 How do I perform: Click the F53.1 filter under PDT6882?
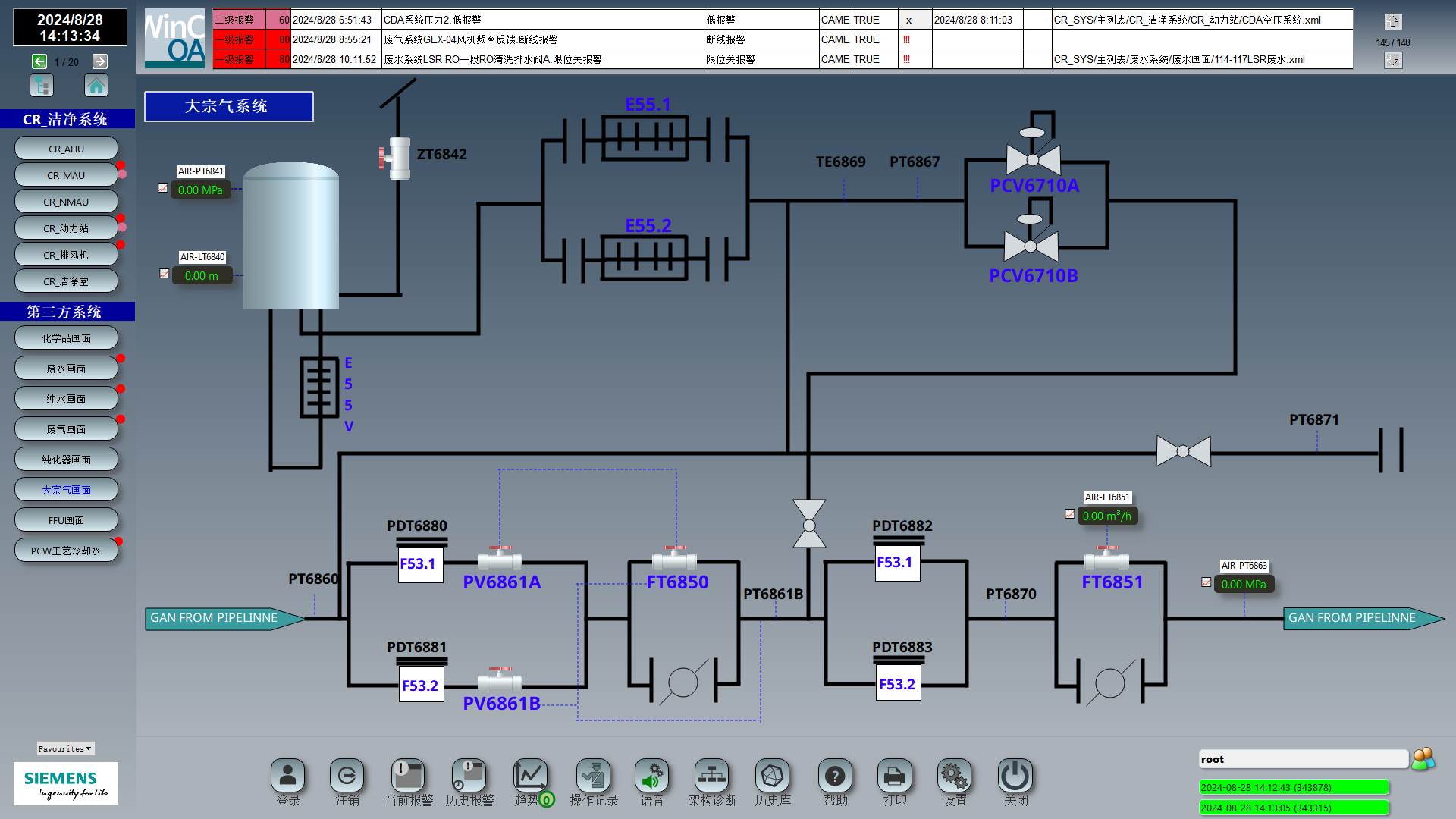click(x=898, y=563)
